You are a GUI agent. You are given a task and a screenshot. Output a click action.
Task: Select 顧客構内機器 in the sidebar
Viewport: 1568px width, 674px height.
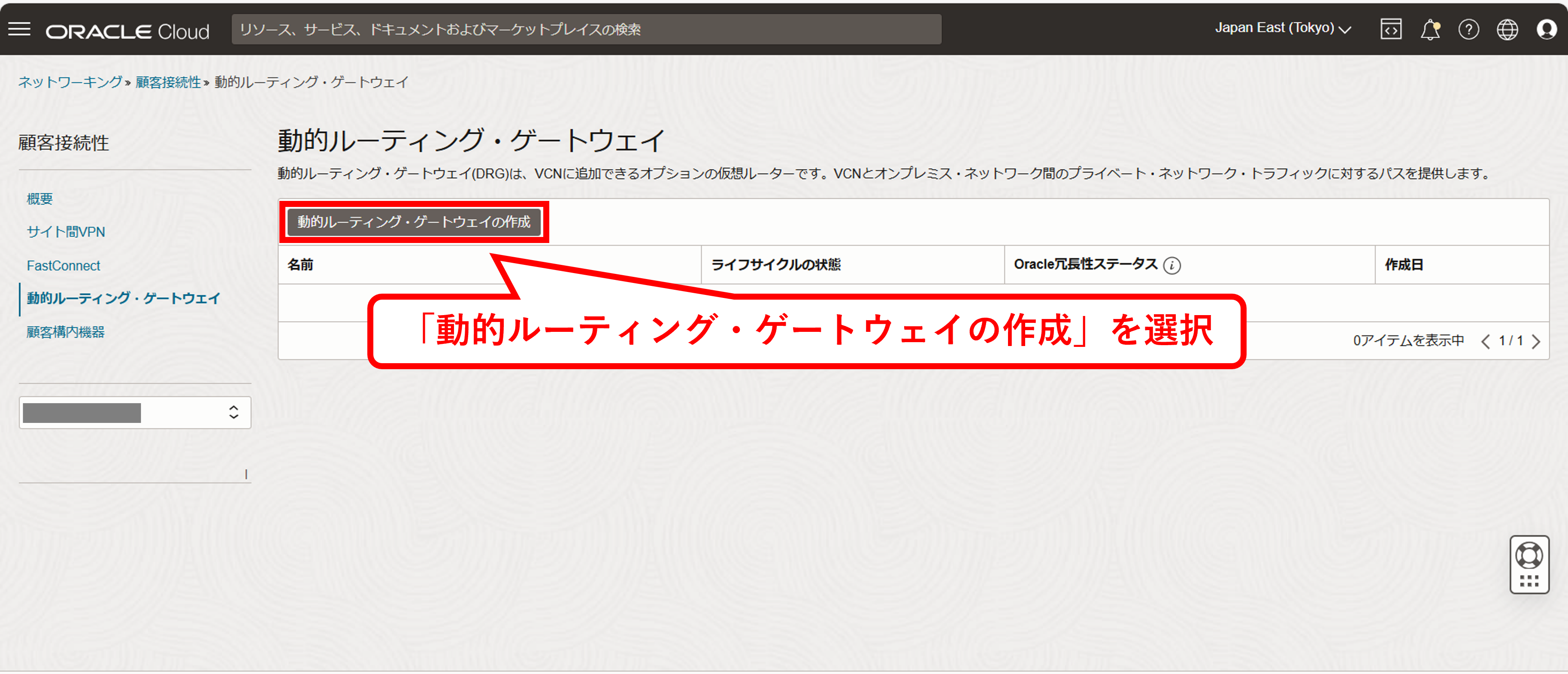65,332
